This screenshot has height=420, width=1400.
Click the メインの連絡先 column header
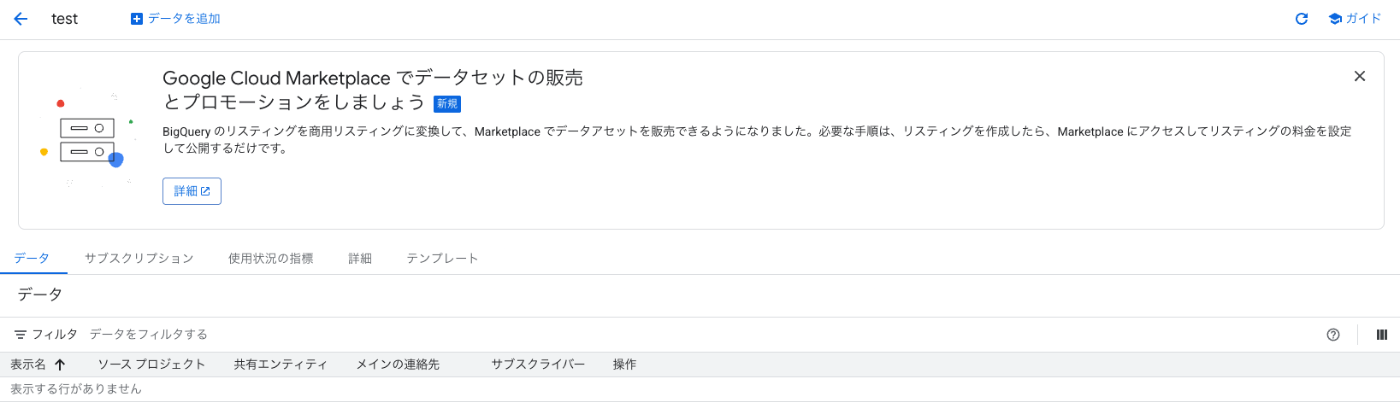click(x=398, y=364)
